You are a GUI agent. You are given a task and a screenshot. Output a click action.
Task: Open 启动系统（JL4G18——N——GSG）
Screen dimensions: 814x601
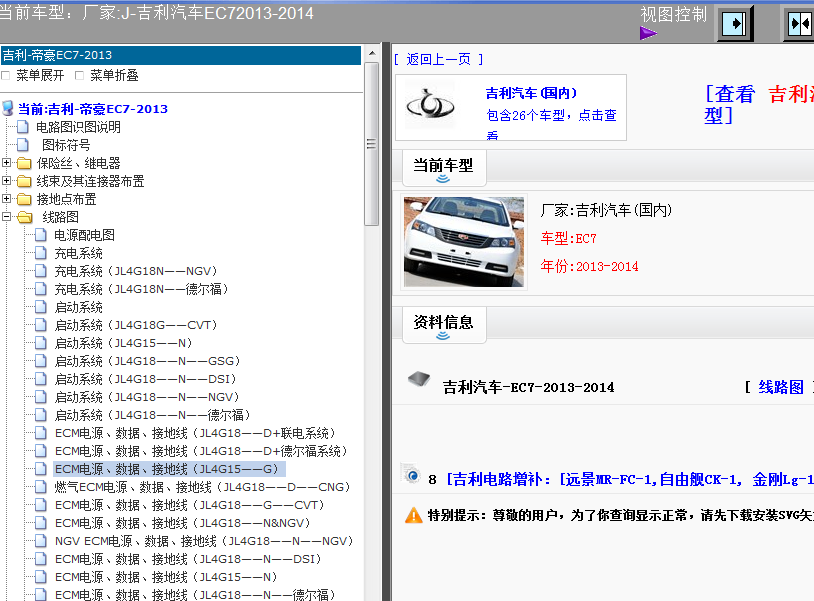point(147,361)
